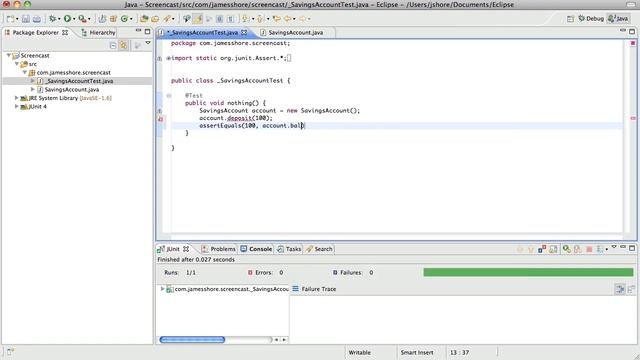The image size is (640, 360).
Task: Open the External Tools dropdown arrow
Action: click(89, 19)
